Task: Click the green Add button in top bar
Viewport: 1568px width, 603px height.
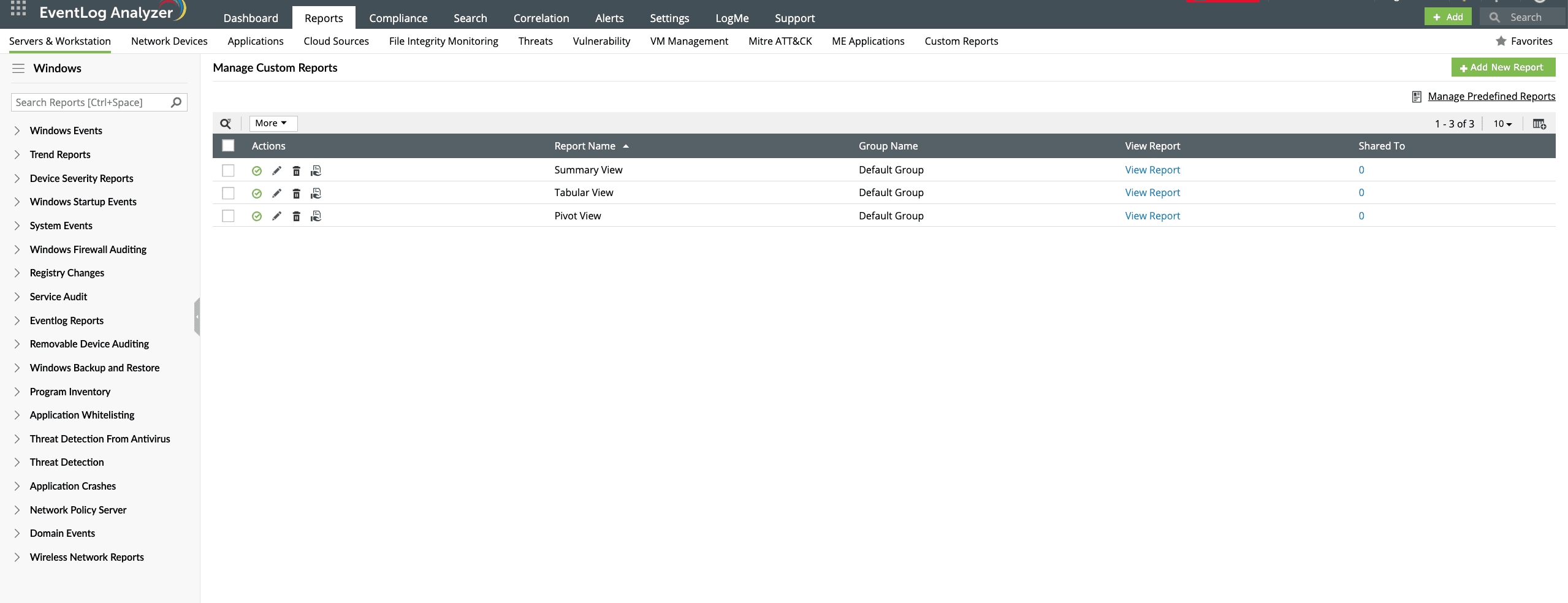Action: tap(1448, 17)
